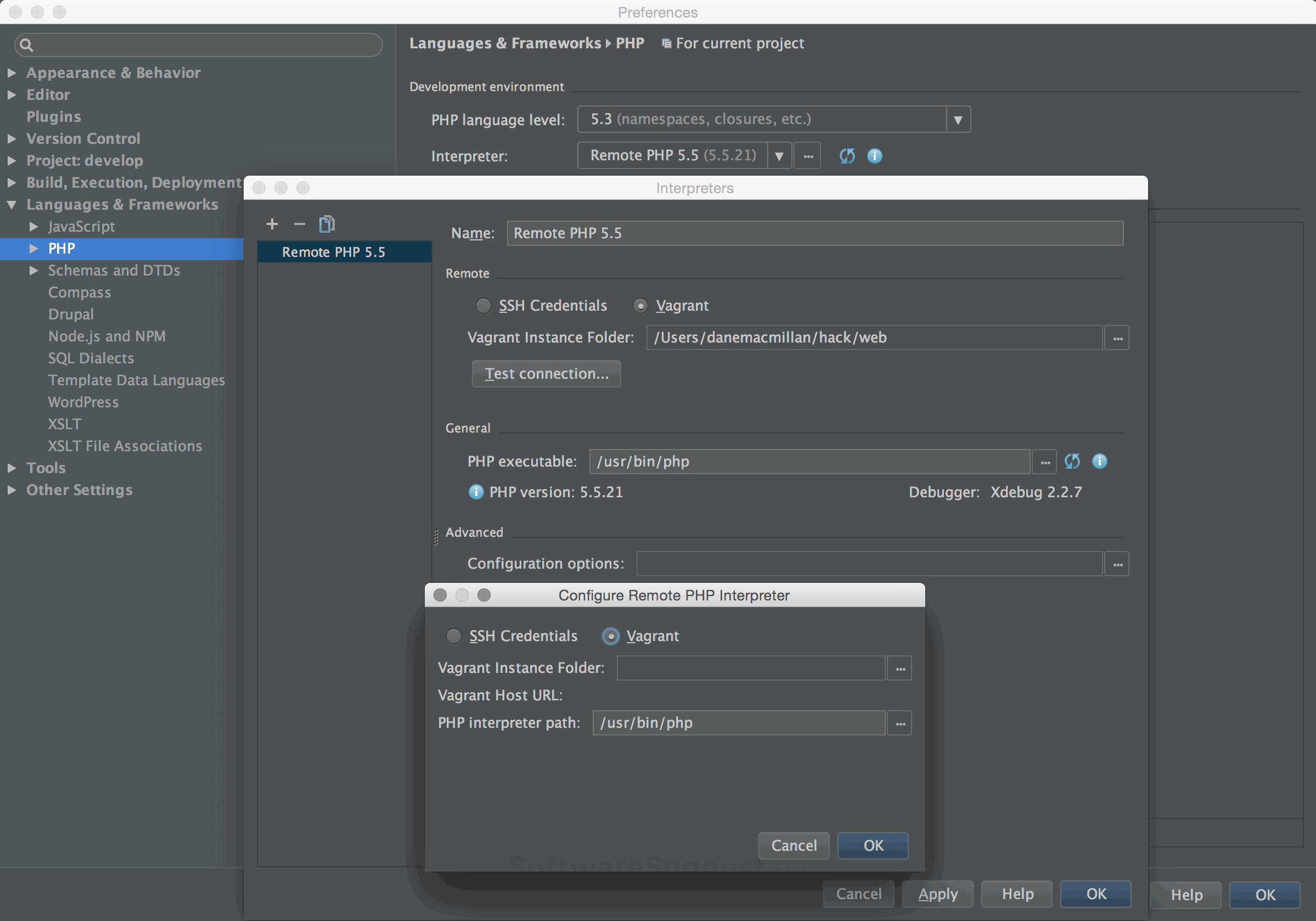The image size is (1316, 921).
Task: Click the Test connection button
Action: pos(545,373)
